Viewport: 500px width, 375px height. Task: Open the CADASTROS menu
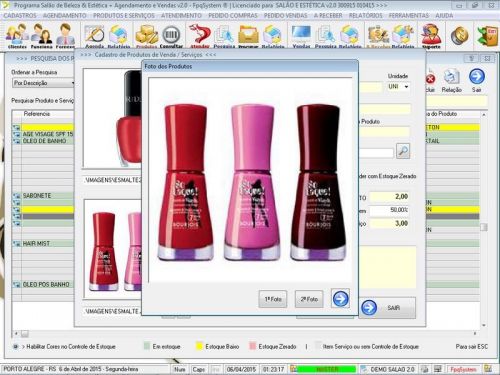click(x=20, y=15)
